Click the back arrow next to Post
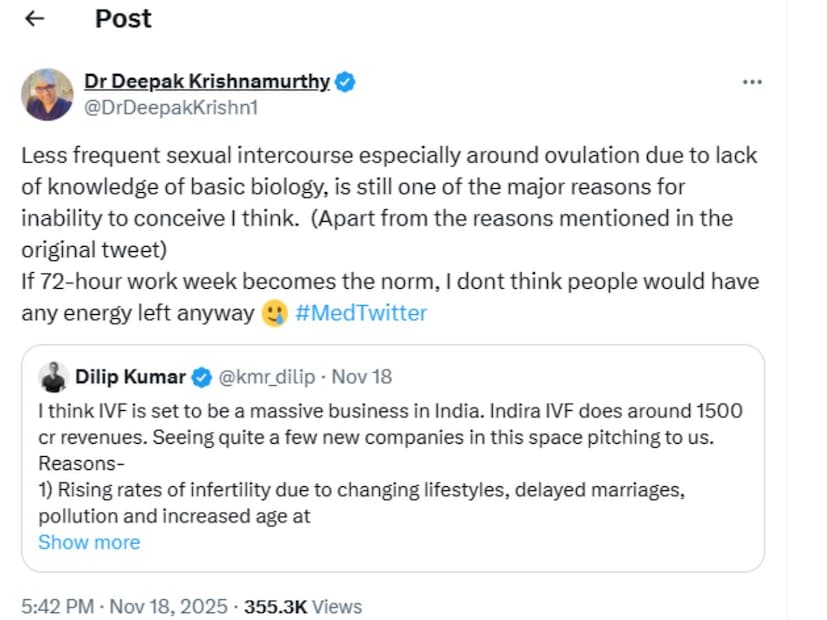 point(35,20)
